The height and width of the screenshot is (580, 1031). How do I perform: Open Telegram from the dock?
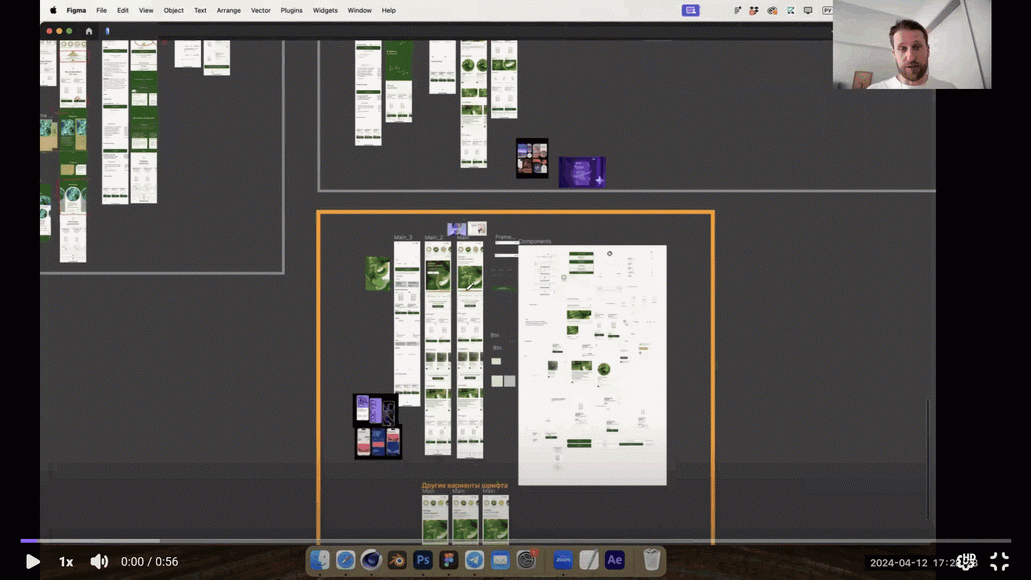point(474,560)
